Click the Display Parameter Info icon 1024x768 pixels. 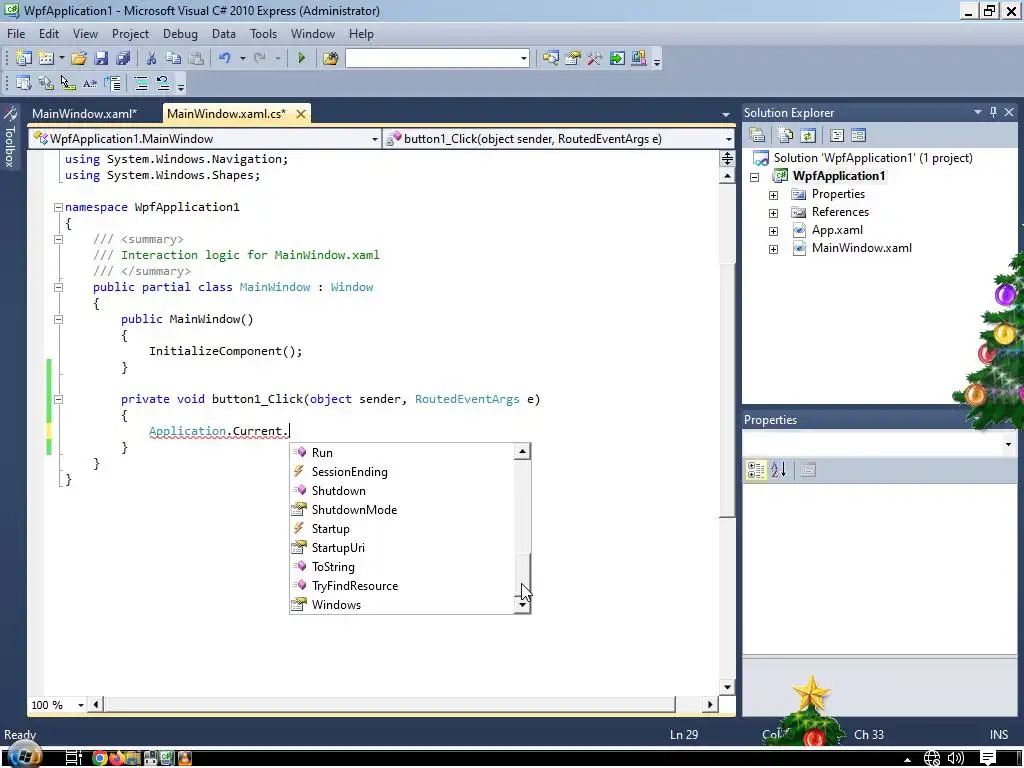tap(46, 83)
